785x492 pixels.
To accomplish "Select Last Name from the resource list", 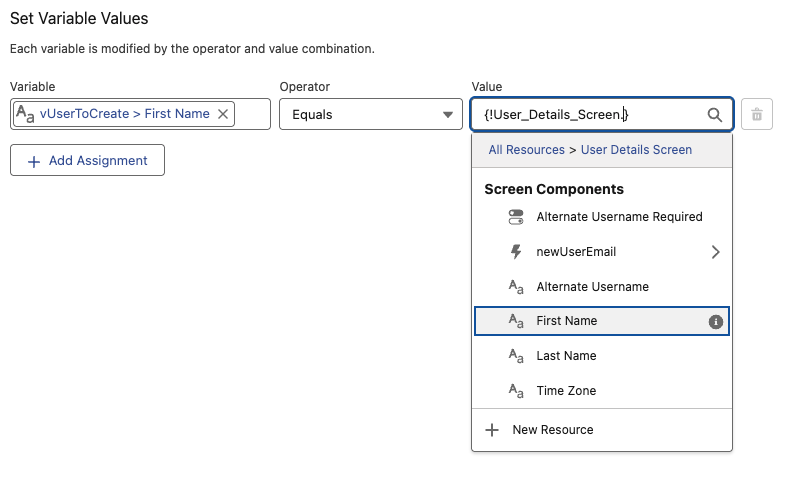I will pos(566,356).
